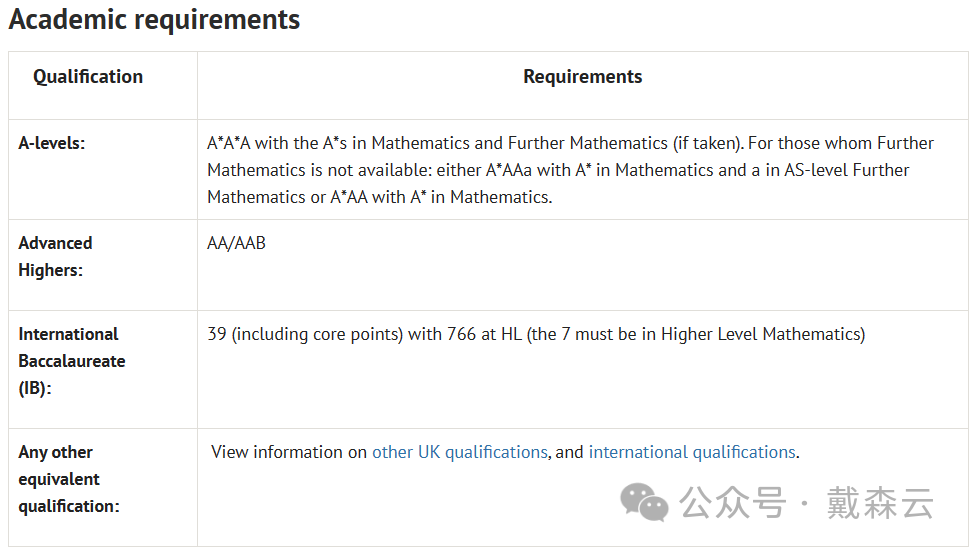
Task: Open the international qualifications link
Action: point(692,452)
